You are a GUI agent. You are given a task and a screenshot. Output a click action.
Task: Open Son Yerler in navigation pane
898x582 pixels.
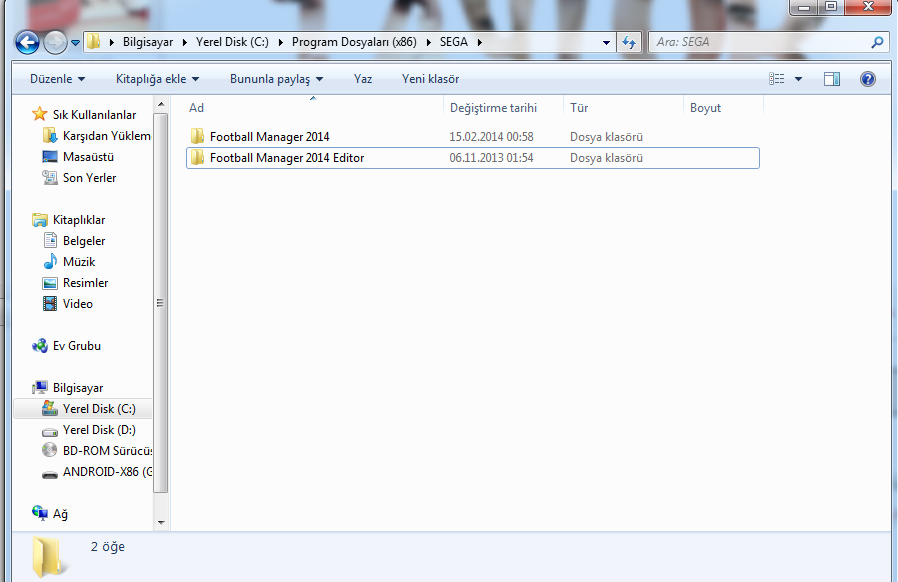[x=89, y=178]
